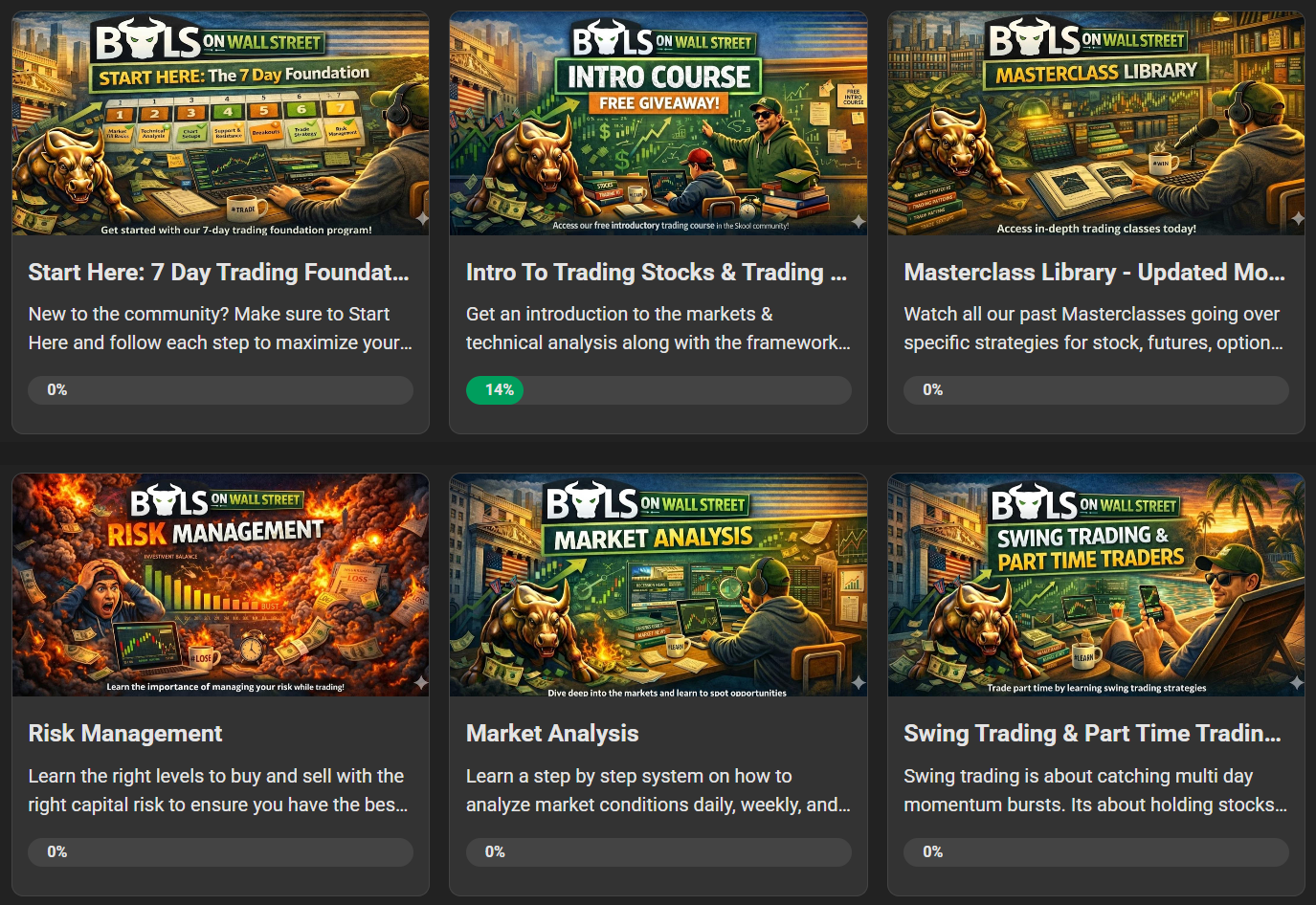Open the Masterclass Library course thumbnail

tap(1096, 123)
